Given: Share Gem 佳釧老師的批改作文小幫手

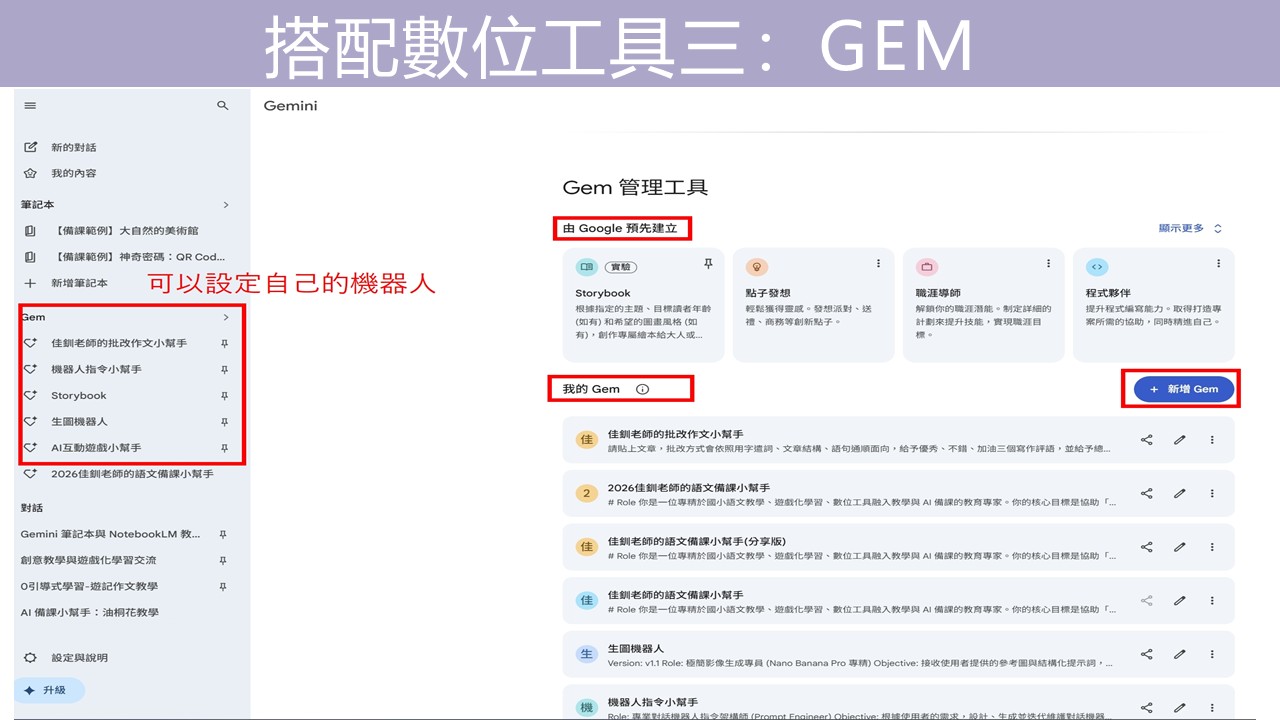Looking at the screenshot, I should [x=1147, y=440].
